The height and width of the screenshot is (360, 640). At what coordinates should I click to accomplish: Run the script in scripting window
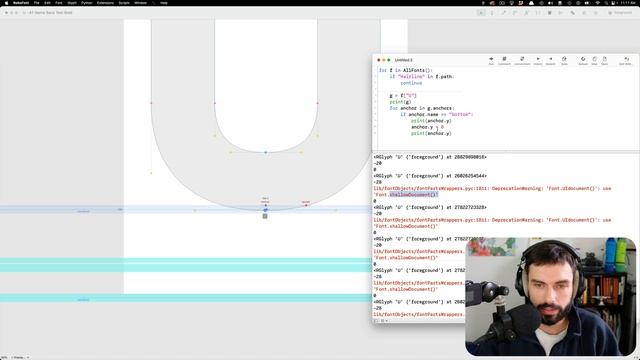491,61
